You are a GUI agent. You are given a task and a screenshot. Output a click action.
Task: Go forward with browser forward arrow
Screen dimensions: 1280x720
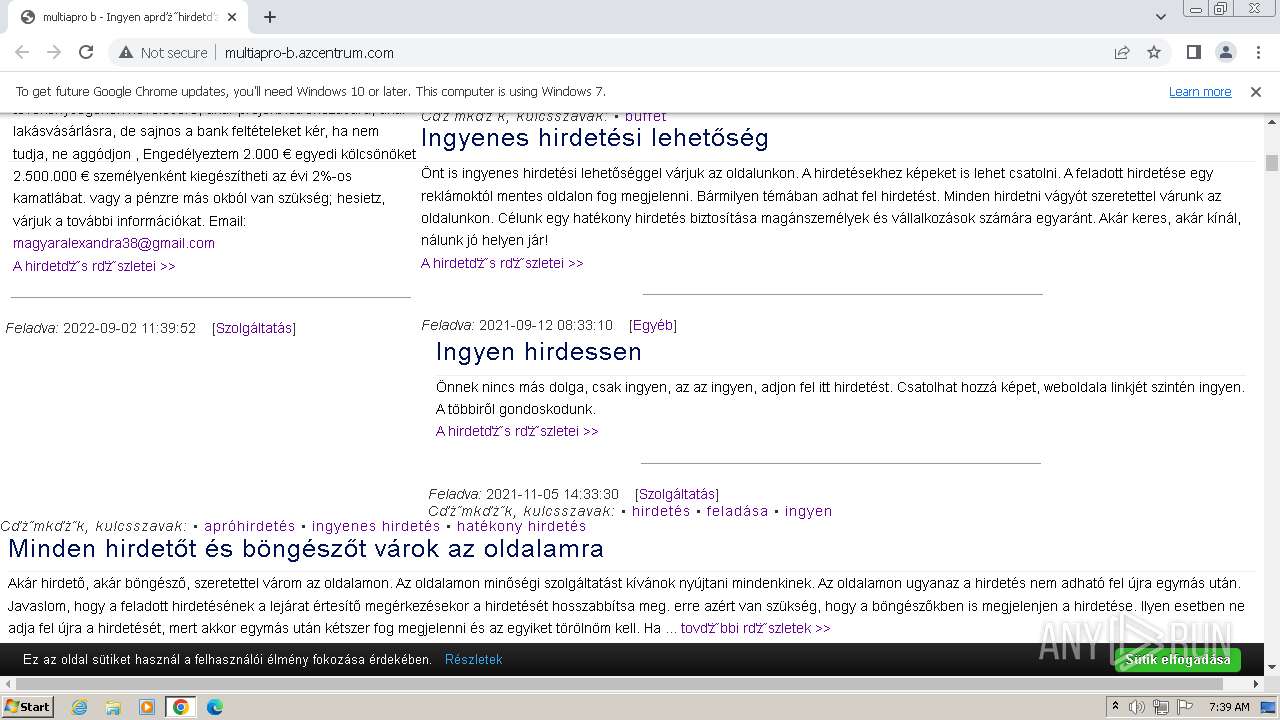(54, 52)
